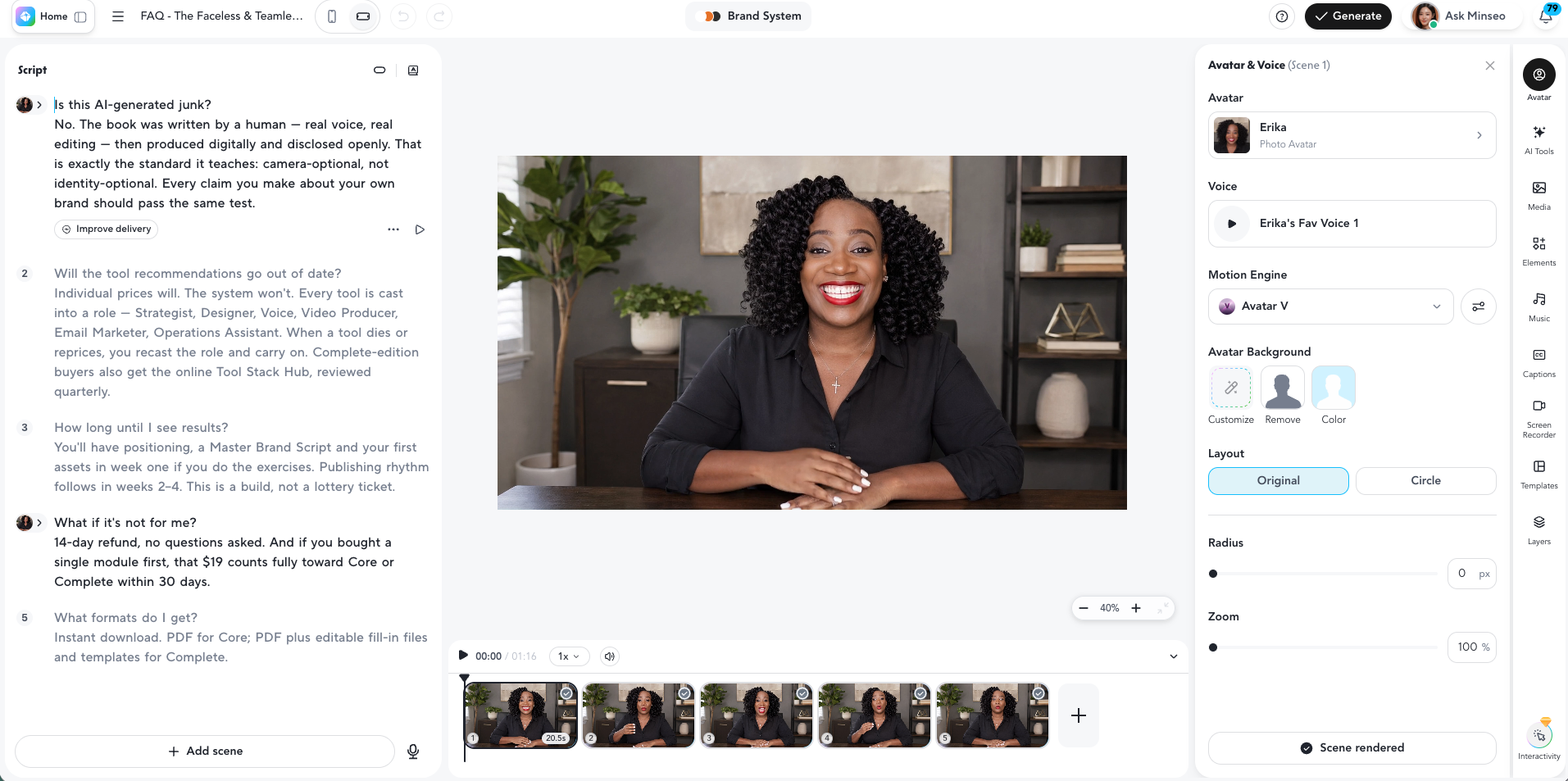This screenshot has height=781, width=1568.
Task: Click the undo arrow in top bar
Action: (403, 16)
